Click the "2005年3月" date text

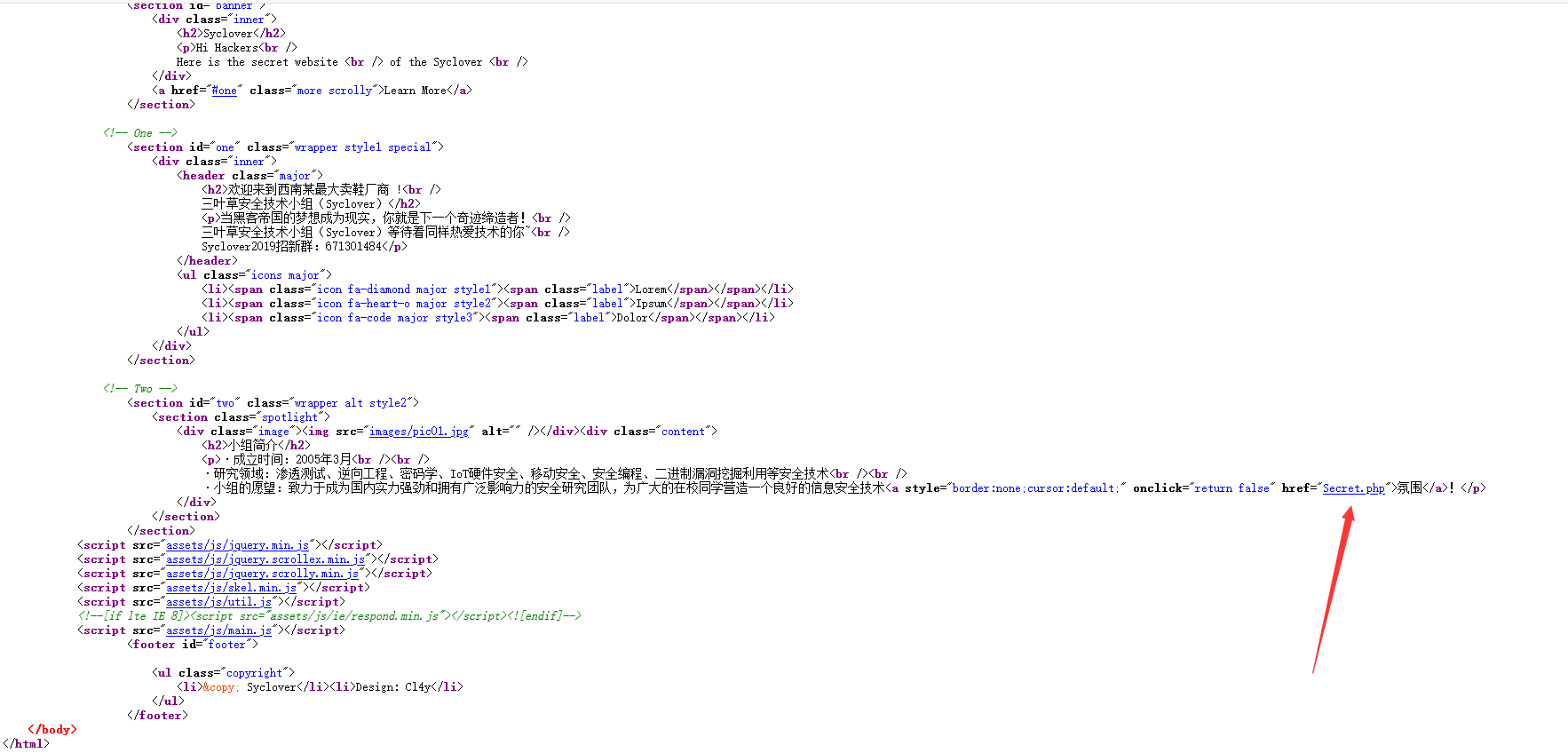[323, 460]
